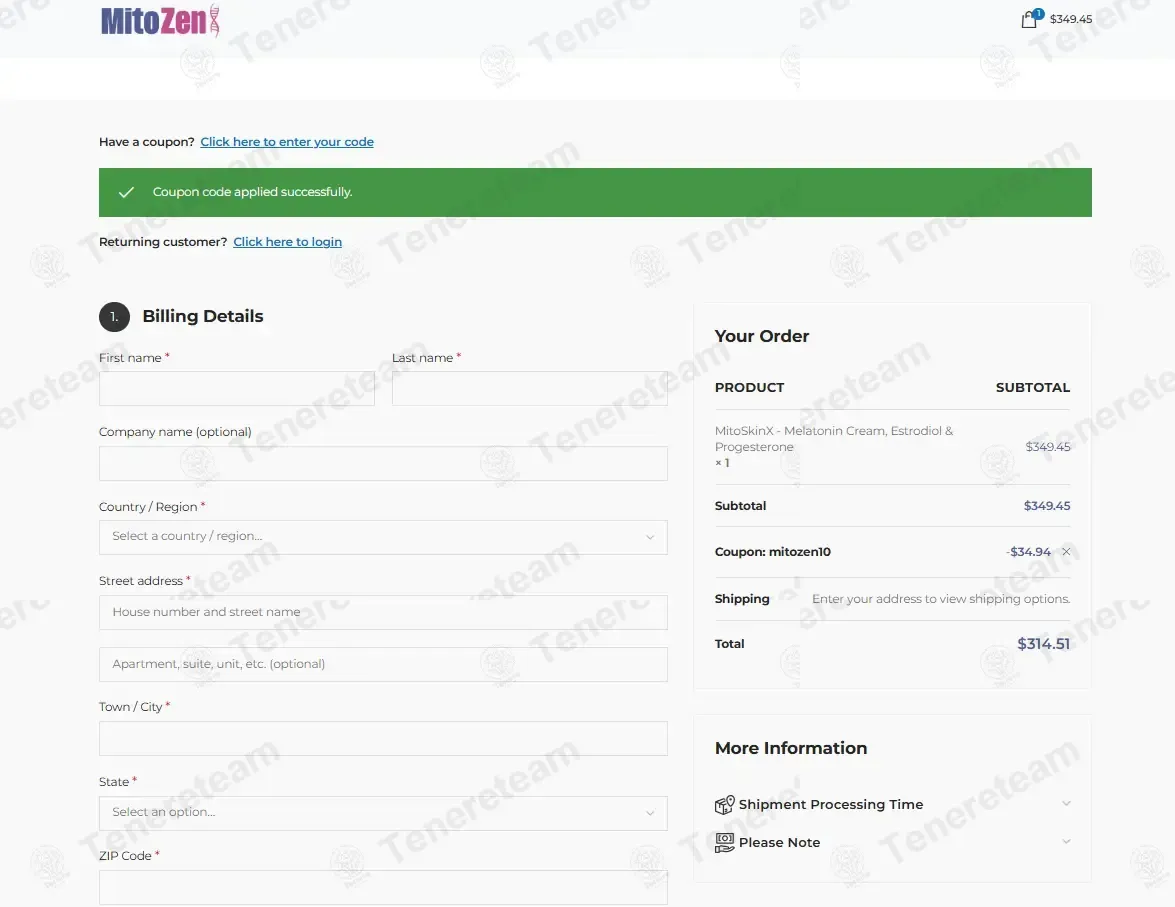
Task: Click the House number and street name field
Action: click(x=383, y=612)
